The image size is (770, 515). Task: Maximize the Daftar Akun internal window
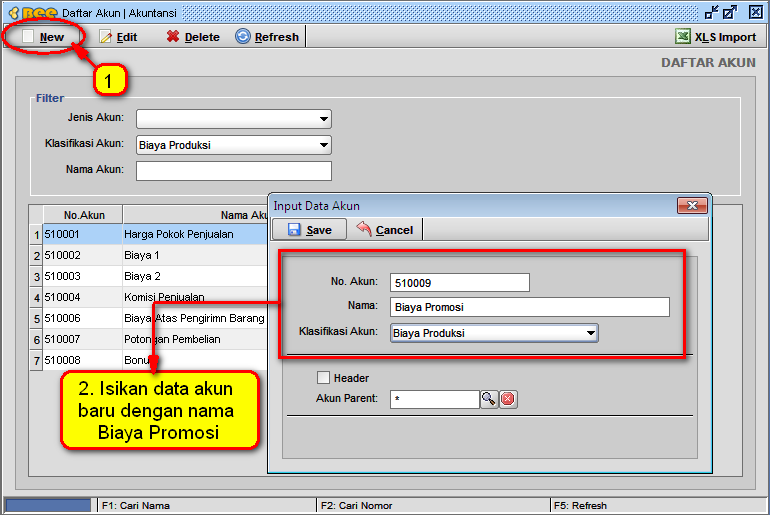point(730,12)
